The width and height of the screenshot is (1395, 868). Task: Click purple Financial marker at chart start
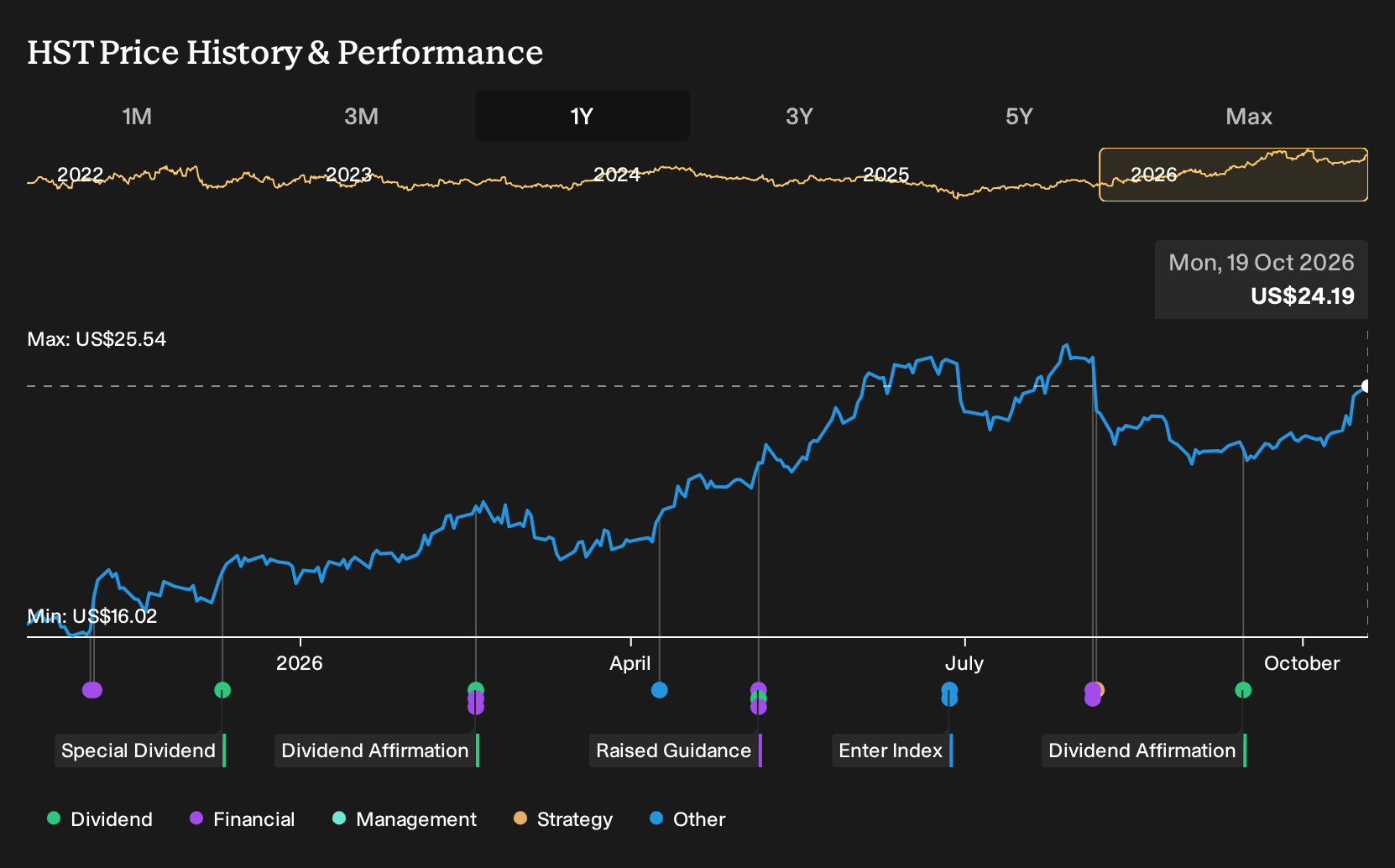point(92,690)
